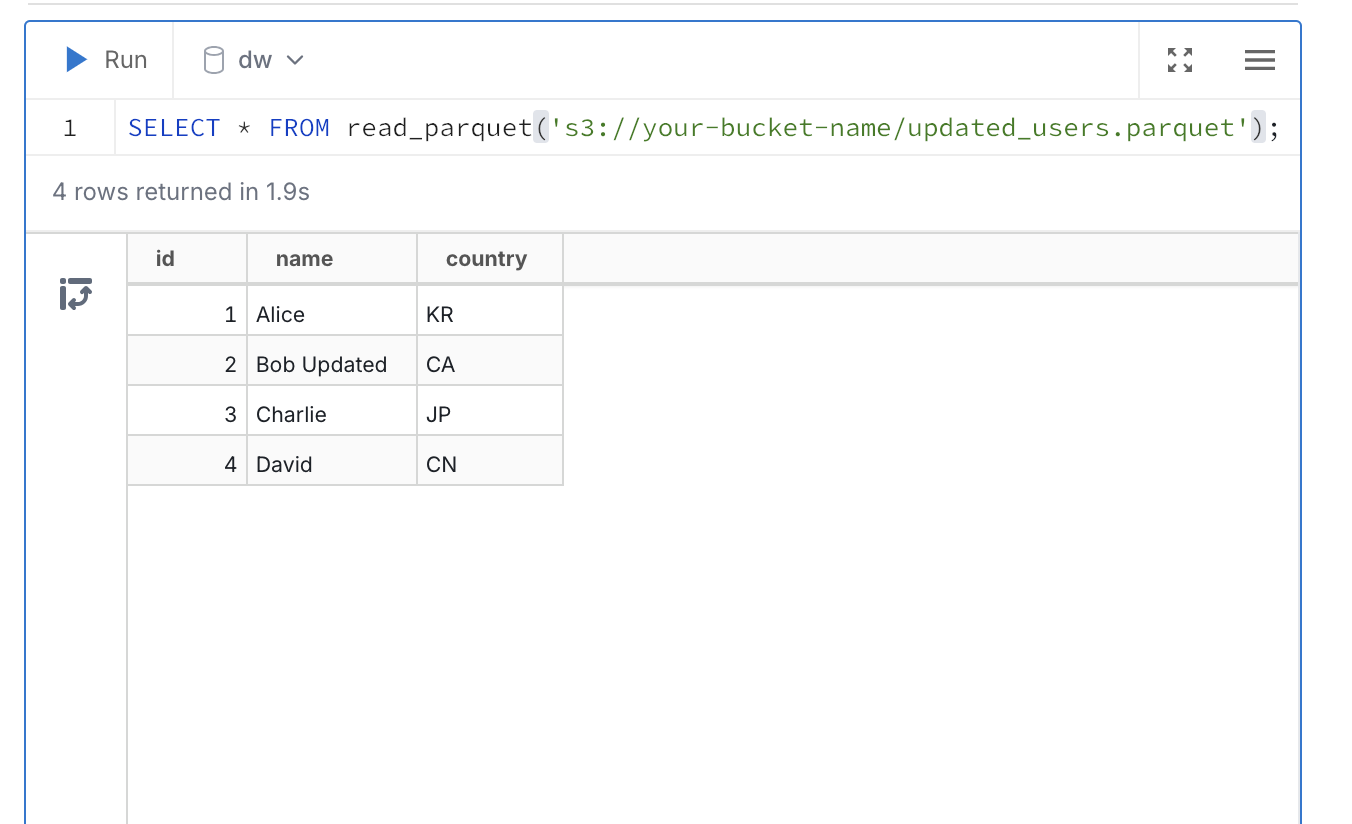
Task: Click the database cylinder icon beside dw
Action: click(214, 59)
